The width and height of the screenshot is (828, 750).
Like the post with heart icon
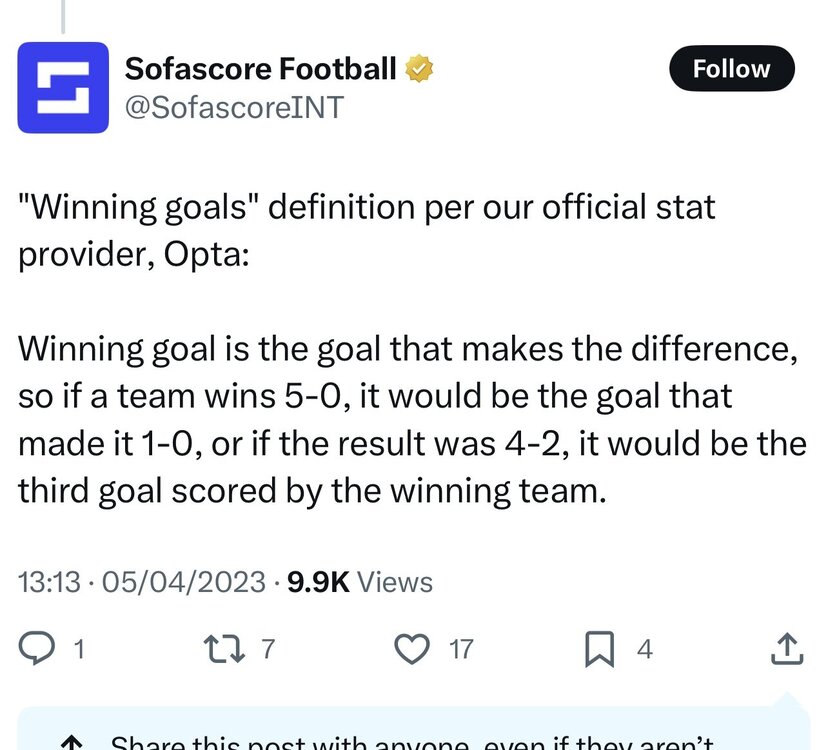pos(412,649)
